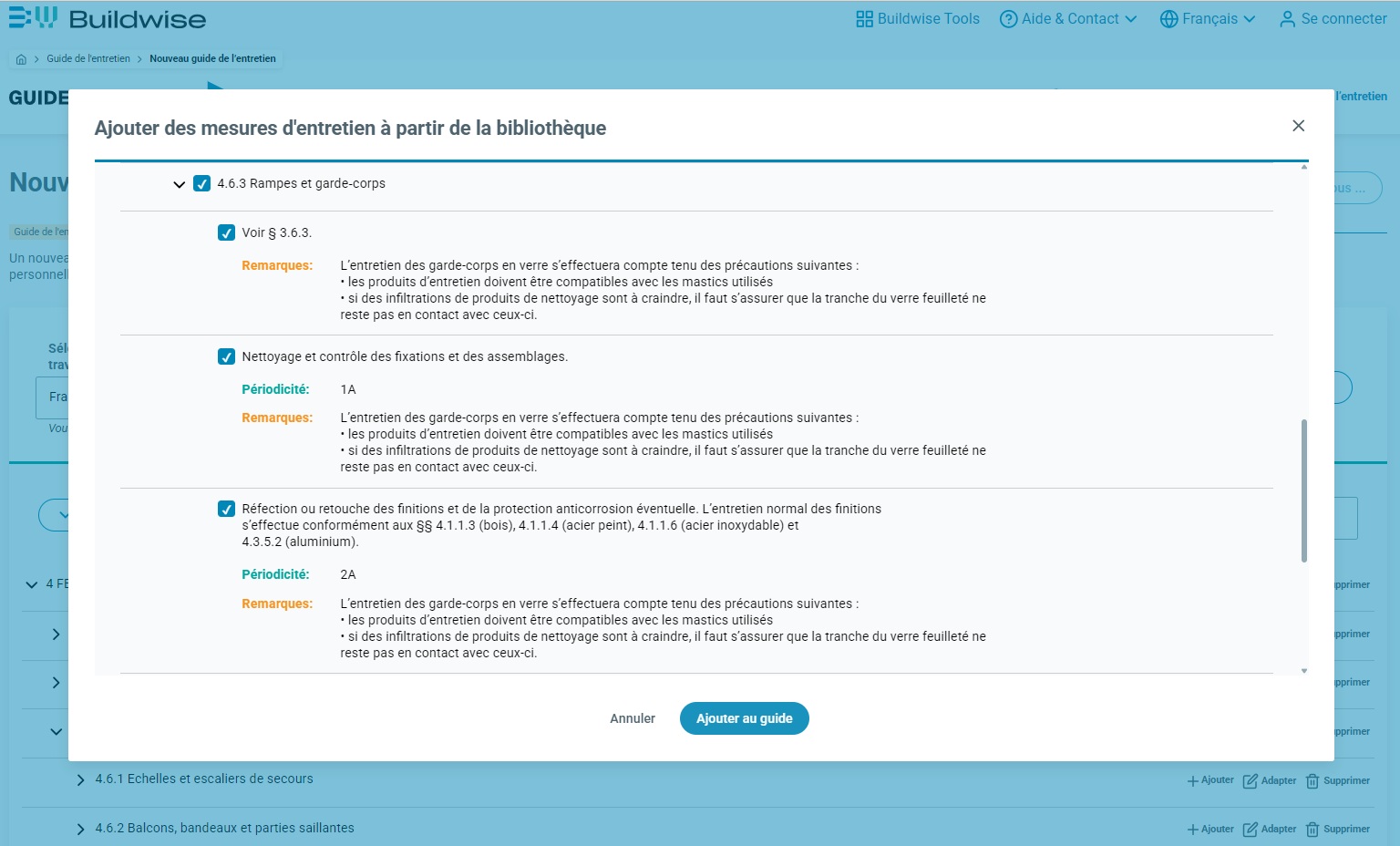
Task: Click the Annuler button
Action: (x=633, y=718)
